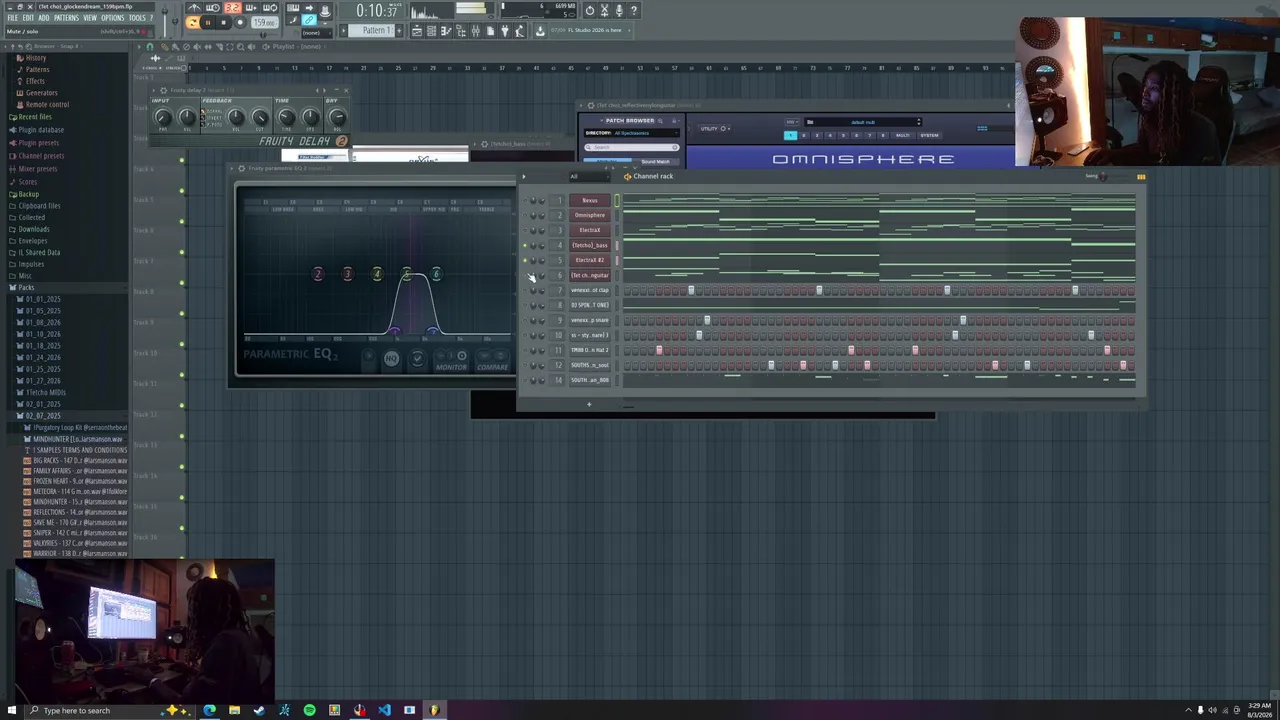Click band 5 node in Parametric EQ
Screen dimensions: 1280x720
tap(406, 274)
